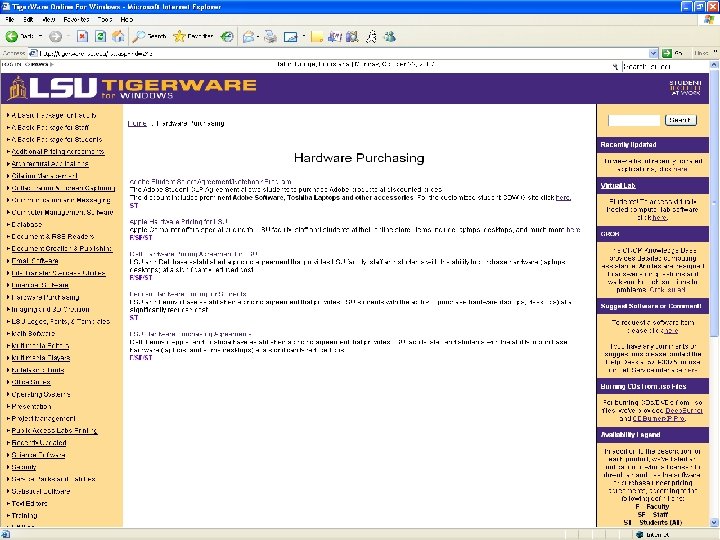The image size is (720, 540).
Task: Expand Database category in sidebar
Action: (27, 225)
